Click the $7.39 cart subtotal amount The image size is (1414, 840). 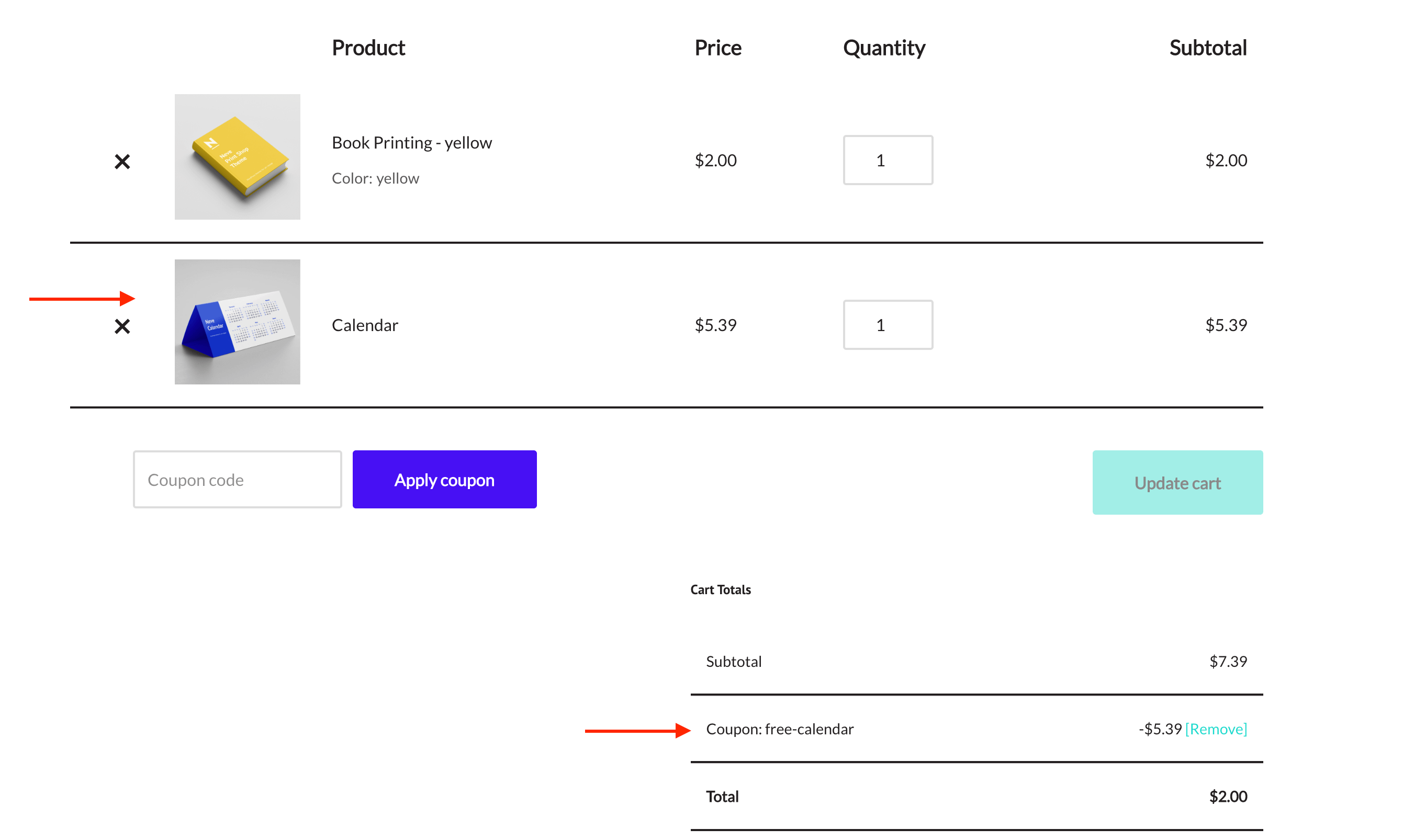coord(1228,662)
